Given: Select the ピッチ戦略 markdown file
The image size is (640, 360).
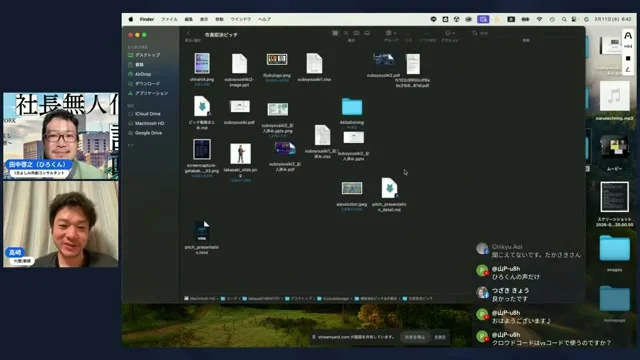Looking at the screenshot, I should [202, 112].
